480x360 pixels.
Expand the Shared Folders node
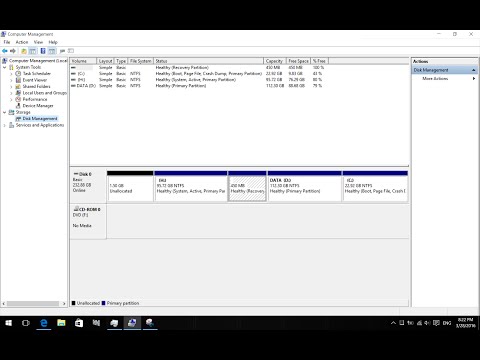click(x=11, y=86)
